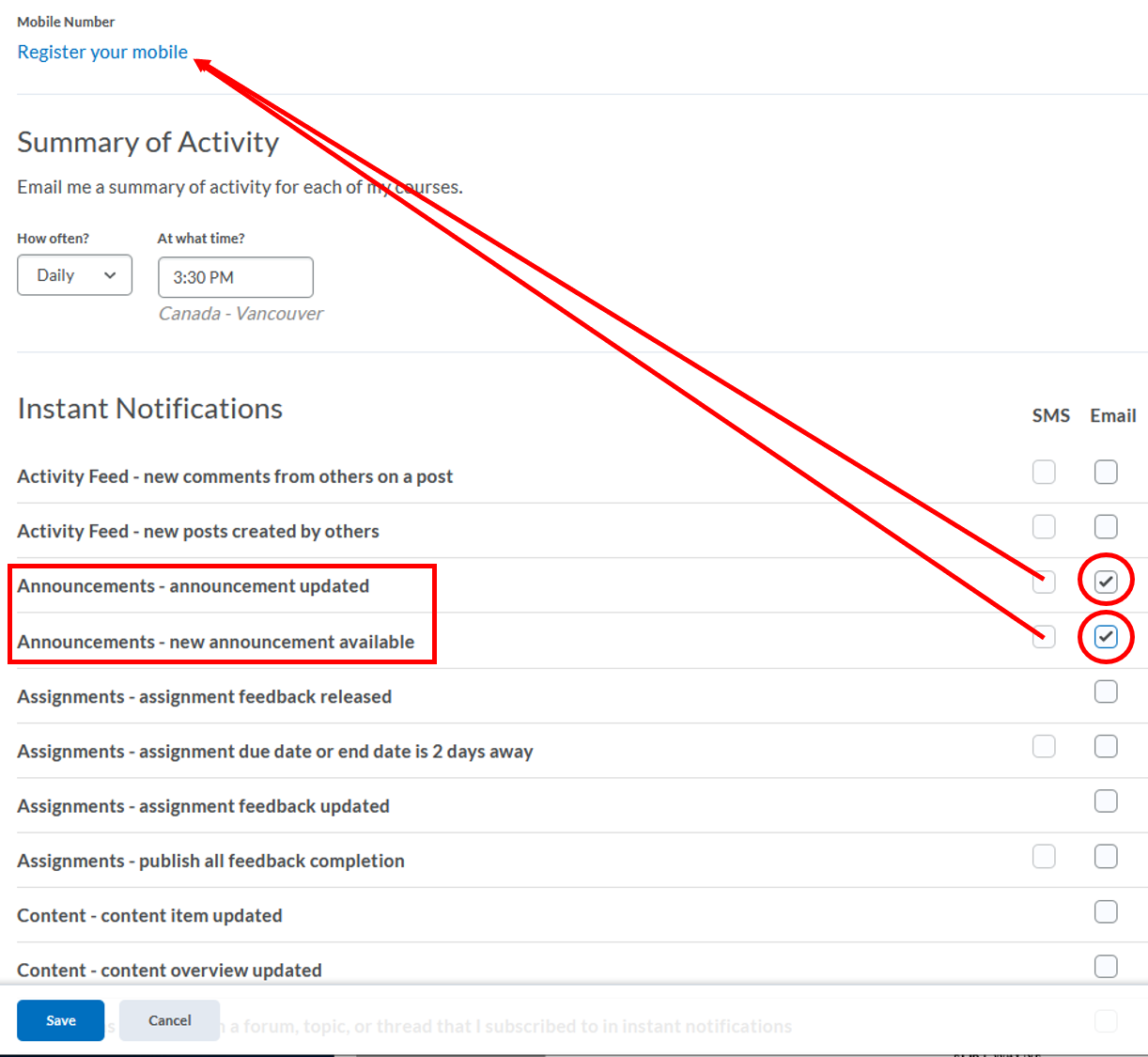The width and height of the screenshot is (1148, 1057).
Task: Click the 3:30 PM time field
Action: click(x=235, y=277)
